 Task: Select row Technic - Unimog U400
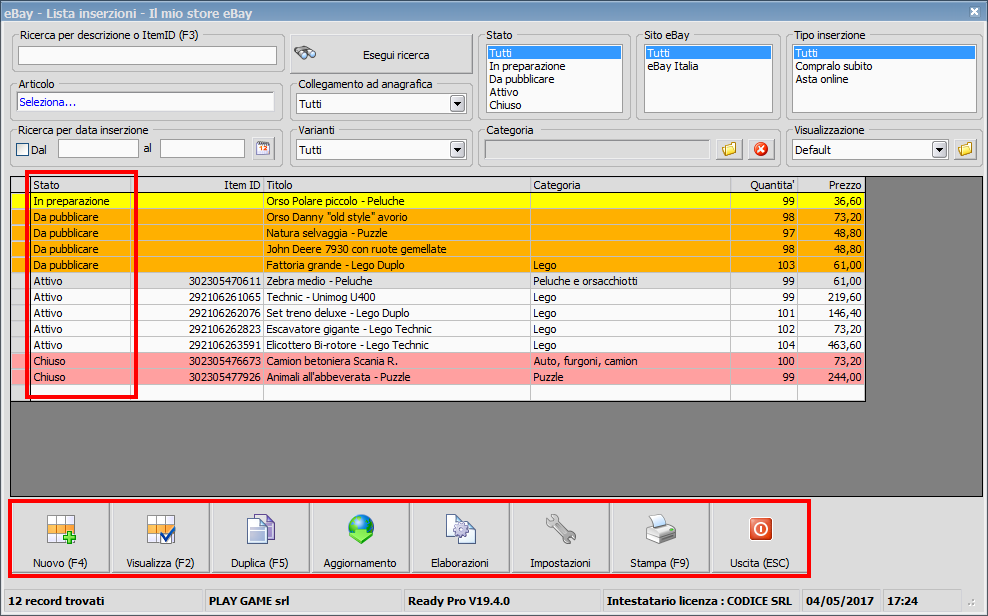point(438,297)
